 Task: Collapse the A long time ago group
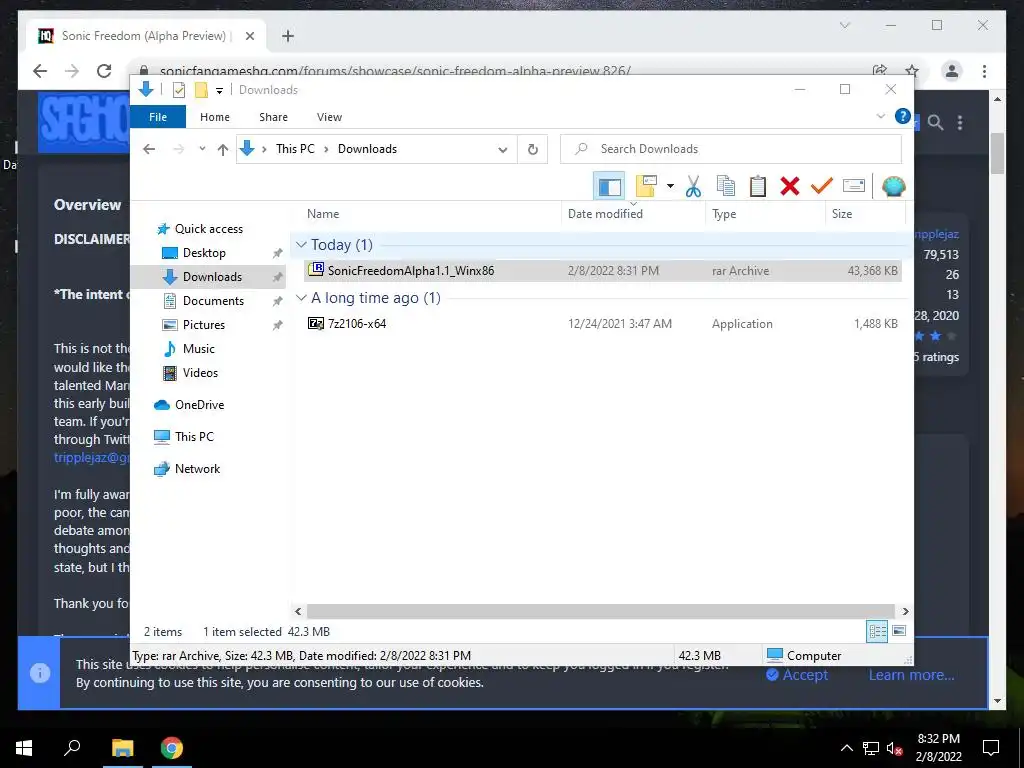pyautogui.click(x=301, y=298)
